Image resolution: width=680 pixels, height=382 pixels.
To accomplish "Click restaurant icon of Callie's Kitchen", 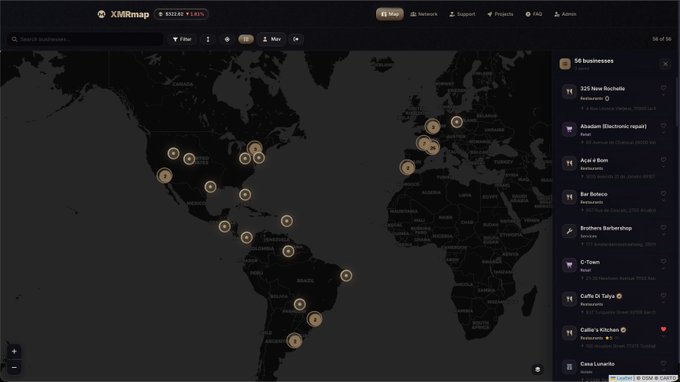I will click(x=569, y=333).
